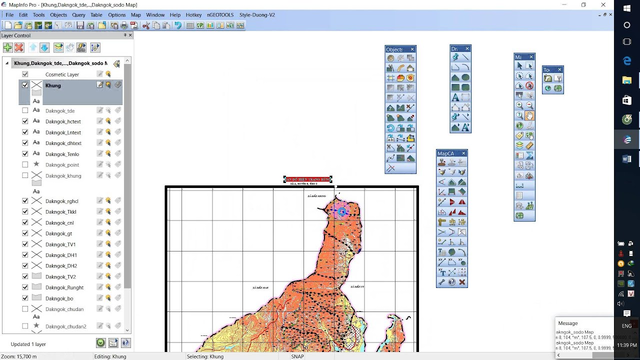
Task: Select the Grabber hand tool in Main palette
Action: tap(529, 116)
